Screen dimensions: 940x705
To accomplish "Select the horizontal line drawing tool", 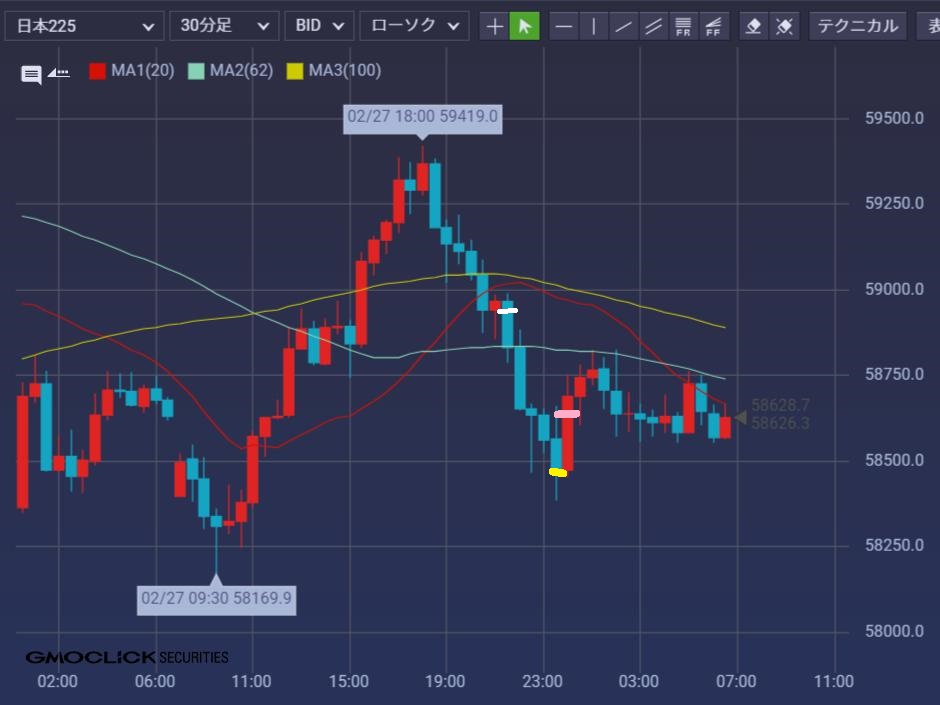I will [x=565, y=26].
